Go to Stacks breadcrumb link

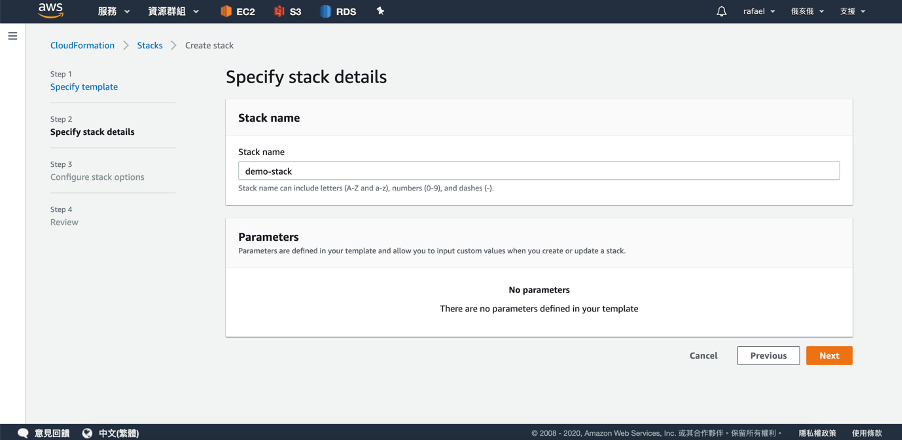(x=150, y=45)
